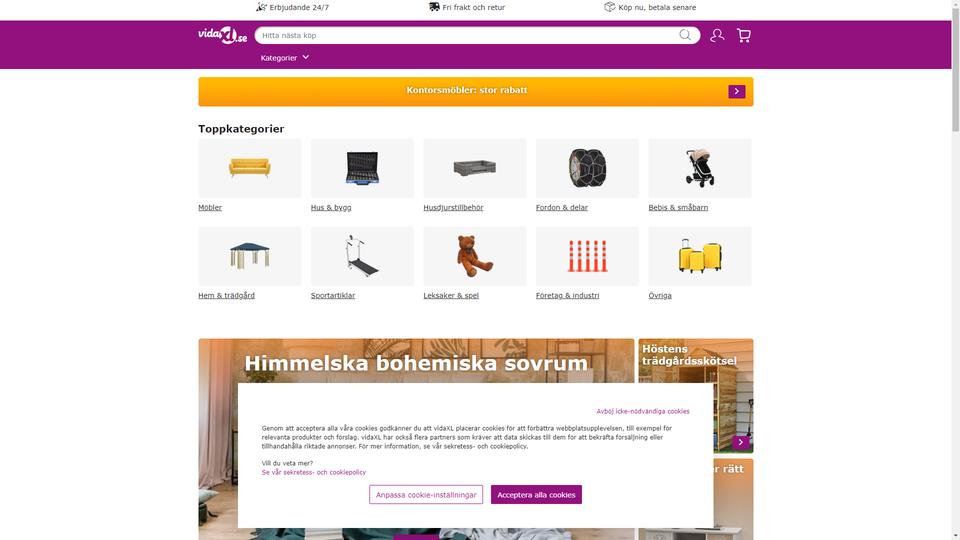Click the arrow on Höstens trädgårdsskötsel tile
Image resolution: width=960 pixels, height=540 pixels.
[x=741, y=442]
